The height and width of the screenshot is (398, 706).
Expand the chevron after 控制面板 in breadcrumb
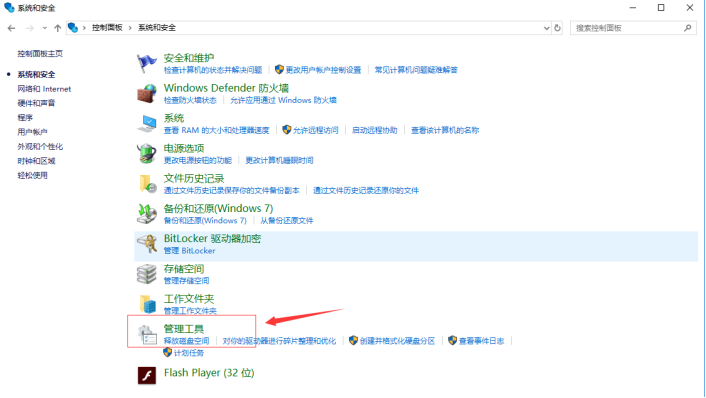click(130, 28)
